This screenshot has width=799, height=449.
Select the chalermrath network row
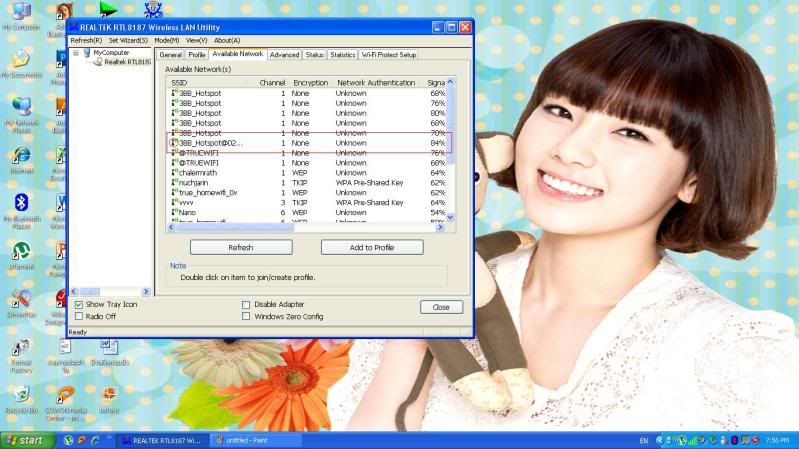[x=308, y=173]
